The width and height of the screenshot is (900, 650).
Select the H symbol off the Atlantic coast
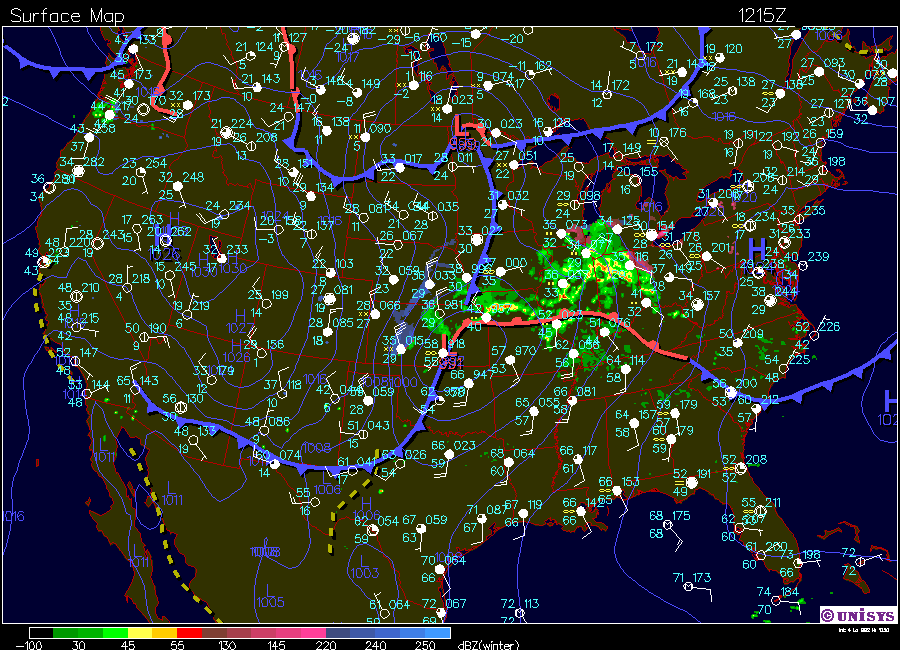point(889,398)
